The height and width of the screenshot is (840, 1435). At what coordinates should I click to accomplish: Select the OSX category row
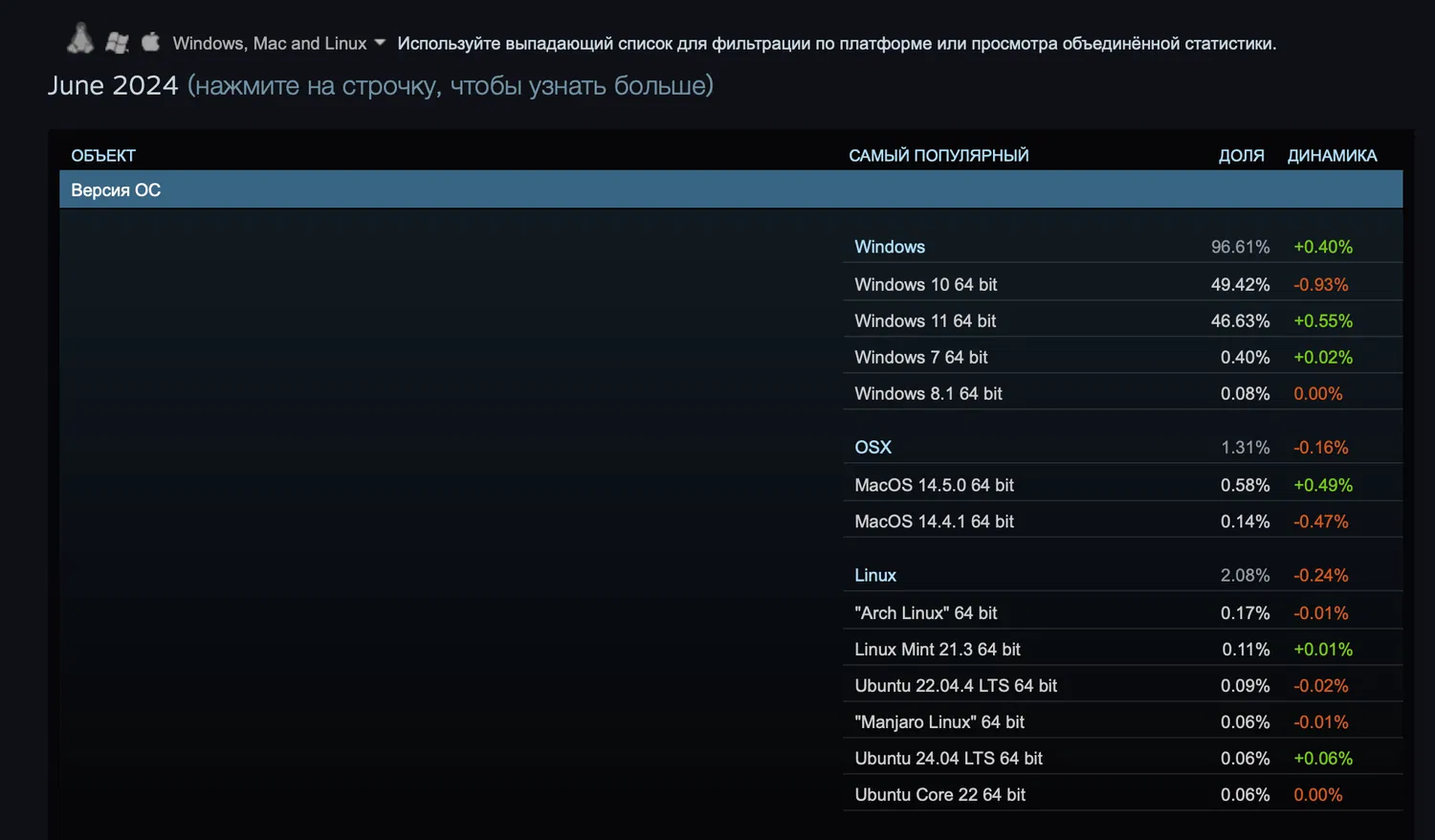(x=1123, y=447)
